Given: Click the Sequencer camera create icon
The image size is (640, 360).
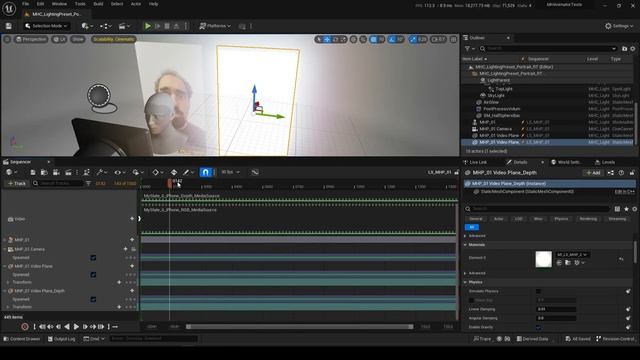Looking at the screenshot, I should click(x=56, y=173).
